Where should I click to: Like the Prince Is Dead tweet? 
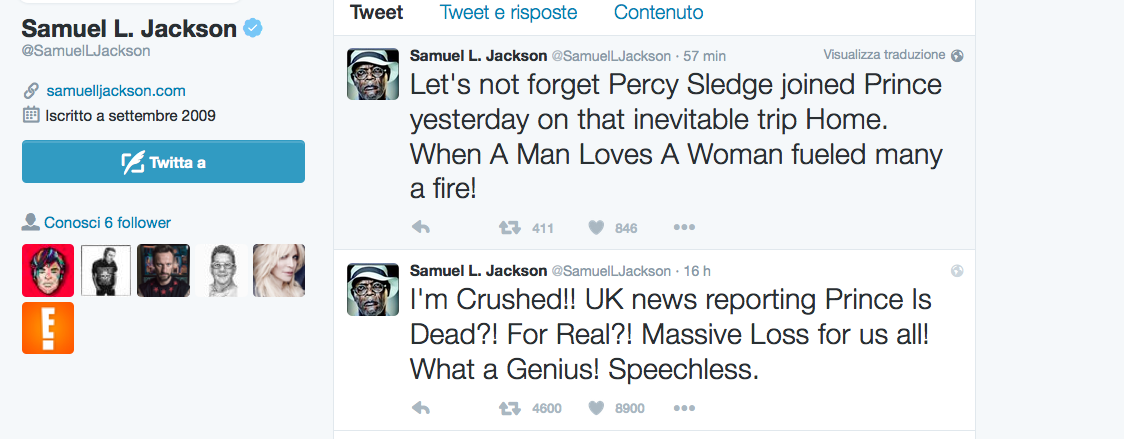click(x=596, y=408)
